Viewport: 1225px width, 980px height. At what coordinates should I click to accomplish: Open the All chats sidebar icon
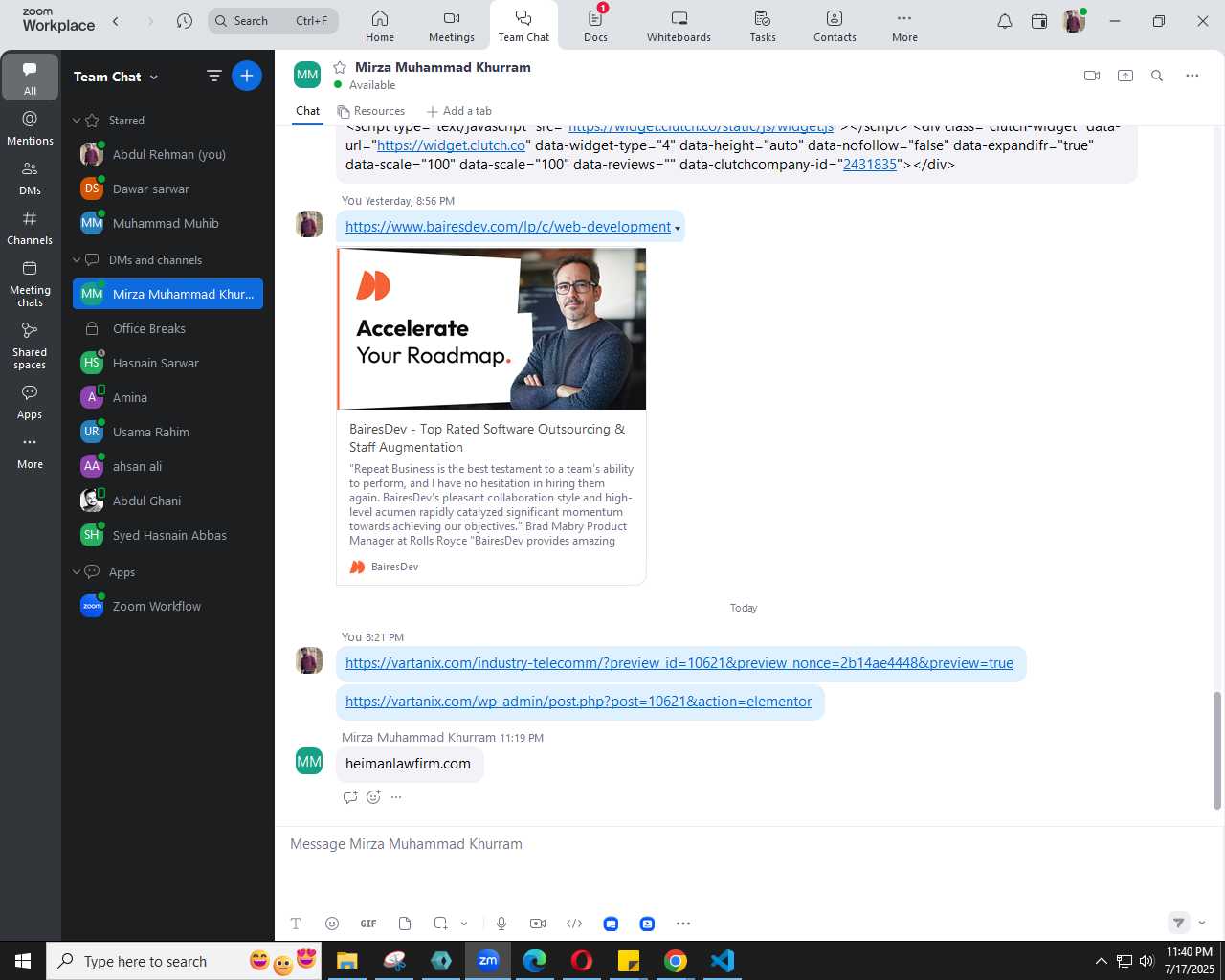(30, 78)
